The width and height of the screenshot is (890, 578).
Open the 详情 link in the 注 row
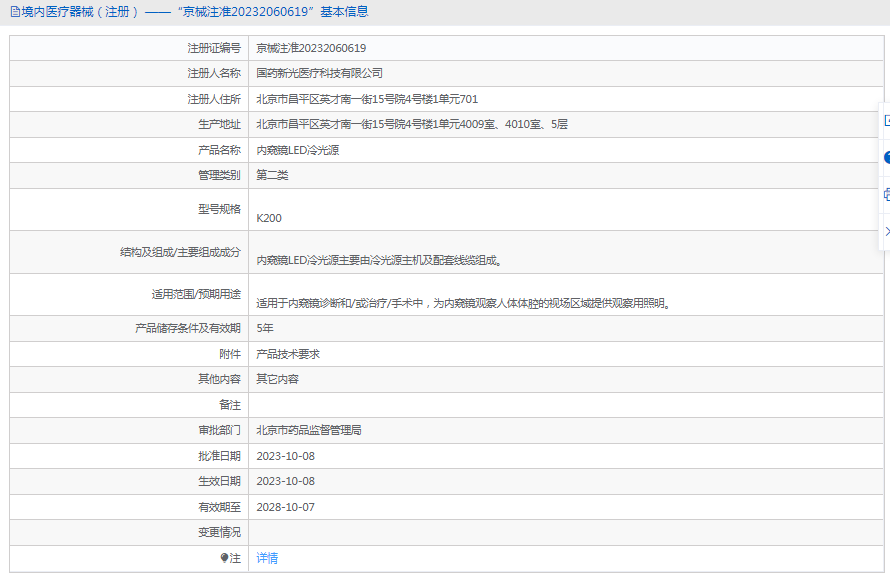(267, 558)
